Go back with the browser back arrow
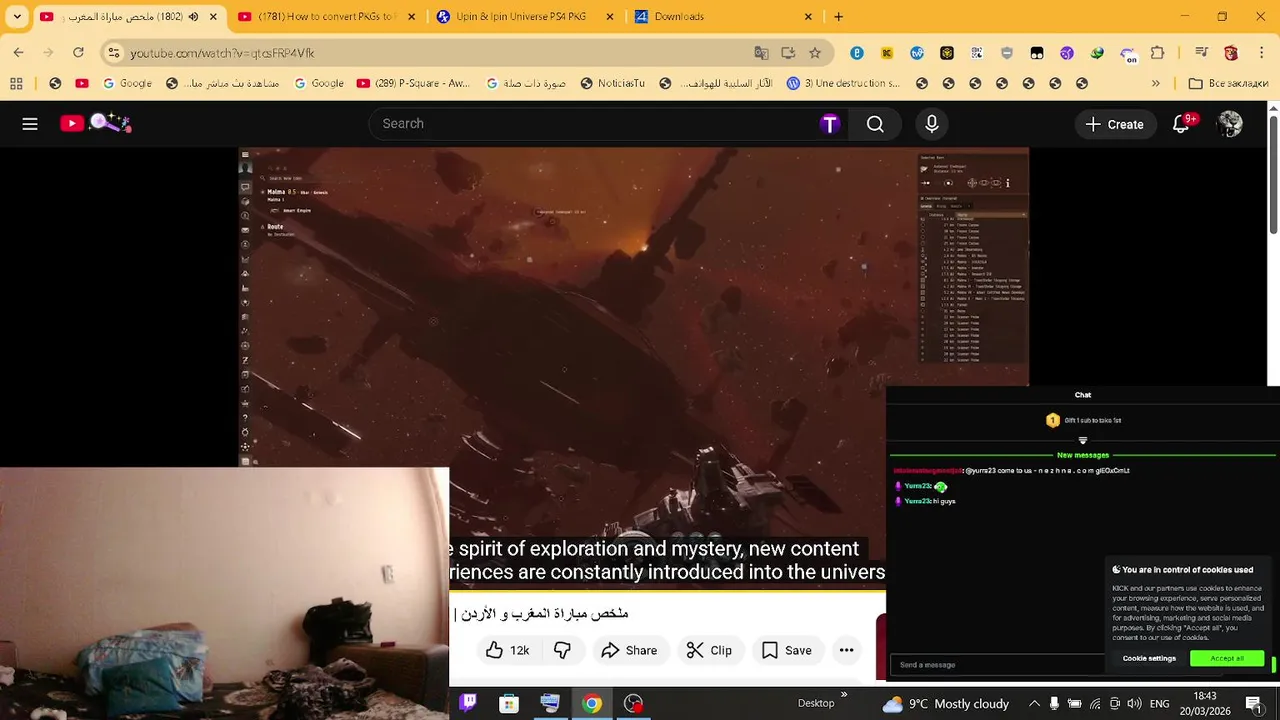Screen dimensions: 1280x720 (18, 53)
